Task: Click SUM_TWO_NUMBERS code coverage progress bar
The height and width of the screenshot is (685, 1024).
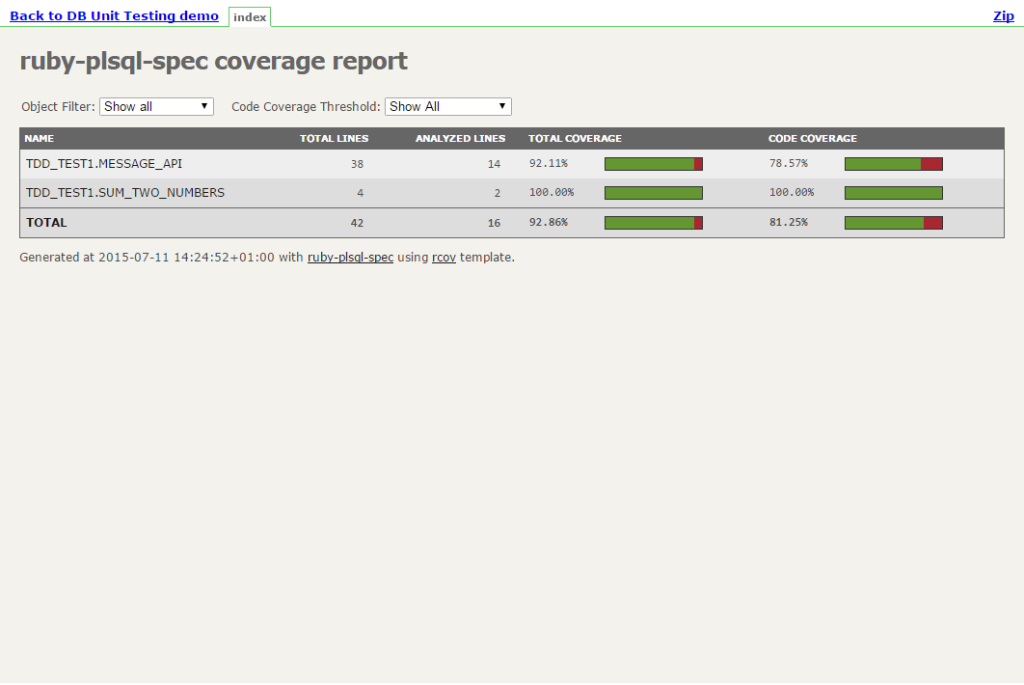Action: pos(893,193)
